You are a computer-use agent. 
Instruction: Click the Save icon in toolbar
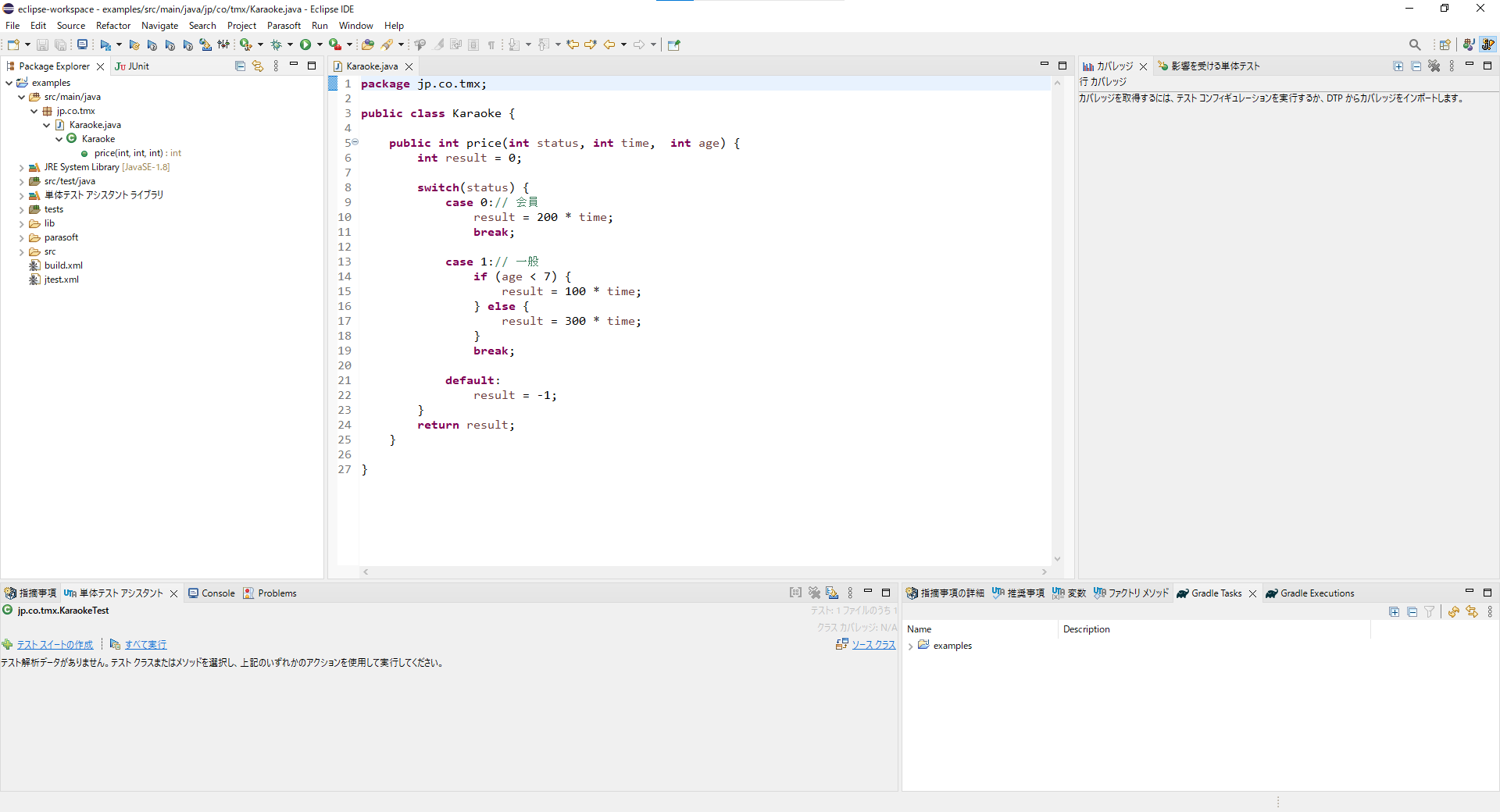tap(42, 45)
